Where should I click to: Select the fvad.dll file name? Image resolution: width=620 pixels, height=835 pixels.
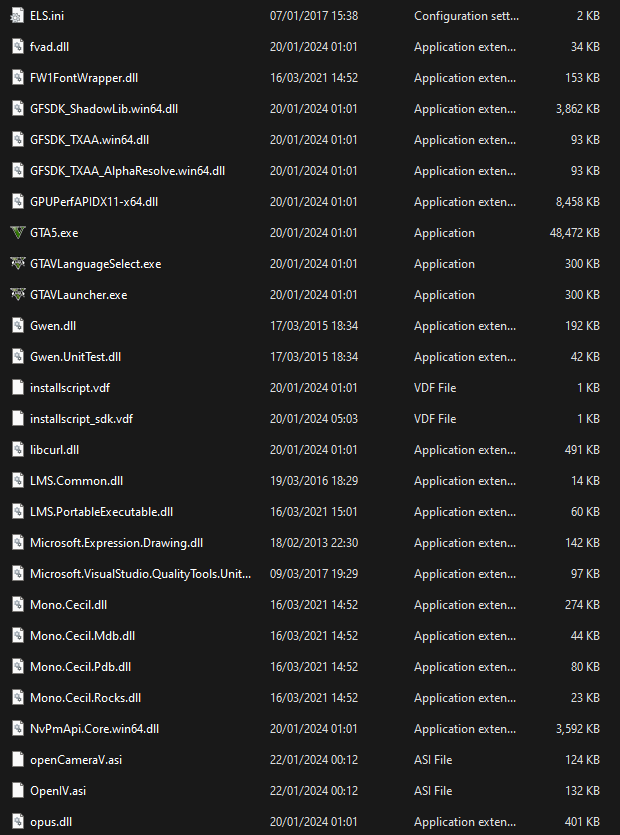coord(52,47)
